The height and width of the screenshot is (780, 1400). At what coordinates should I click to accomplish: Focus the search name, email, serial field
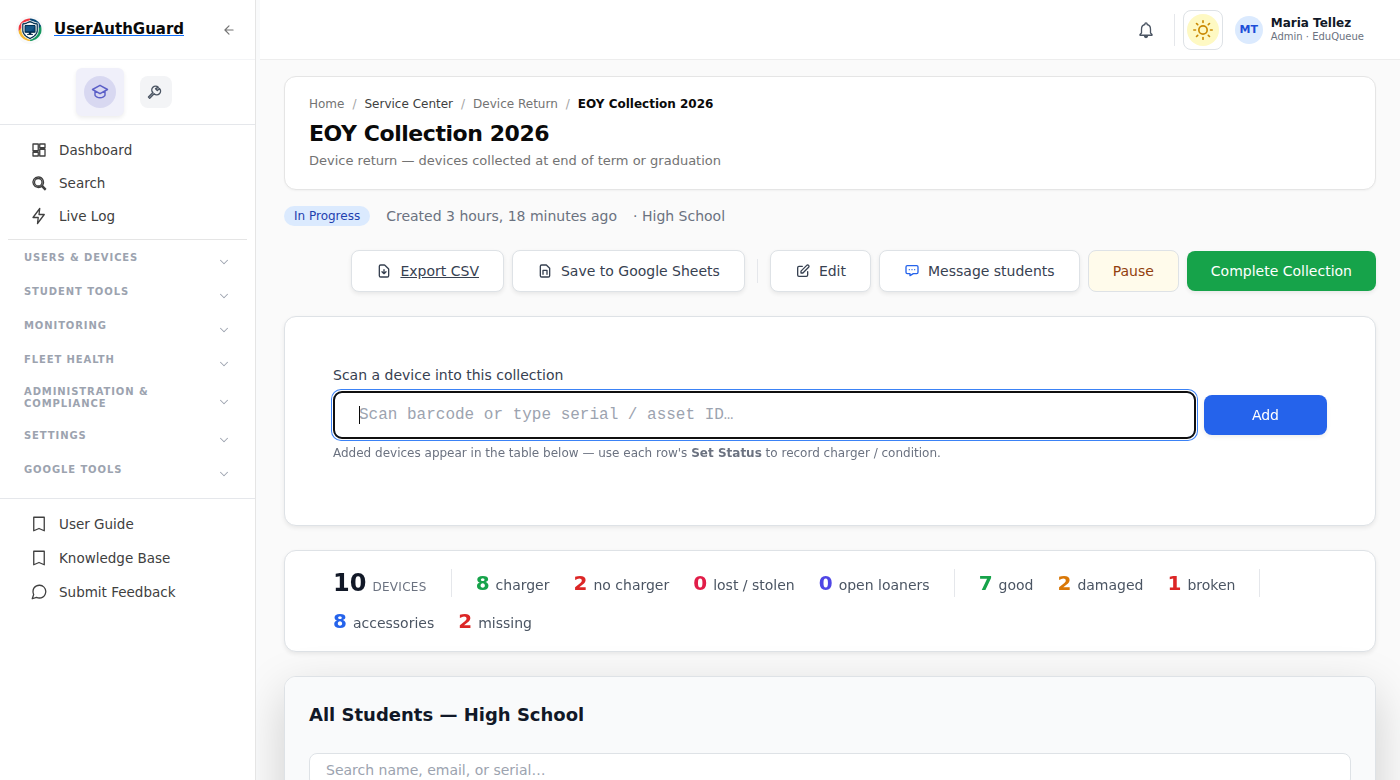[830, 768]
